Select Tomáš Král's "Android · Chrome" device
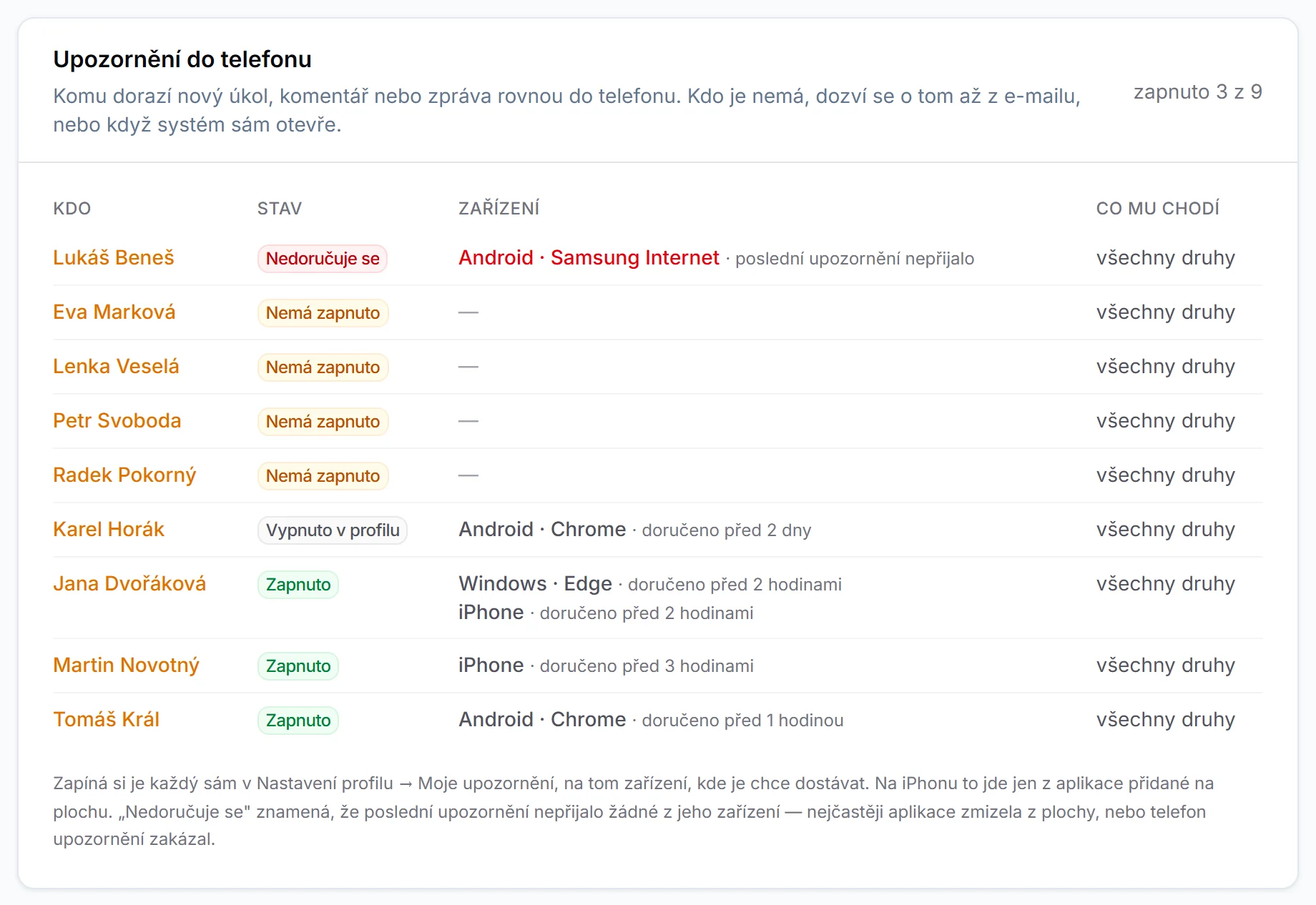The height and width of the screenshot is (905, 1316). tap(542, 720)
